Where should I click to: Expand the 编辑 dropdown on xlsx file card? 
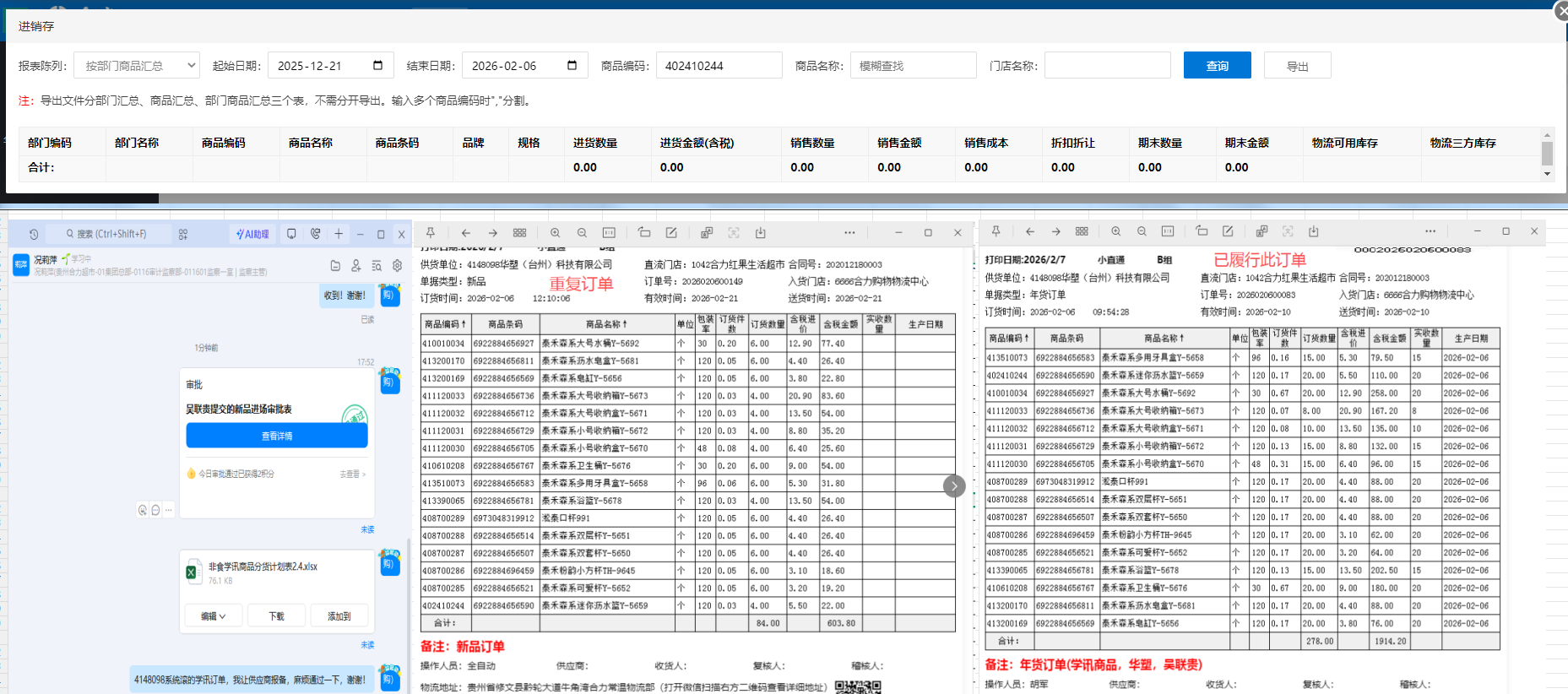(213, 616)
